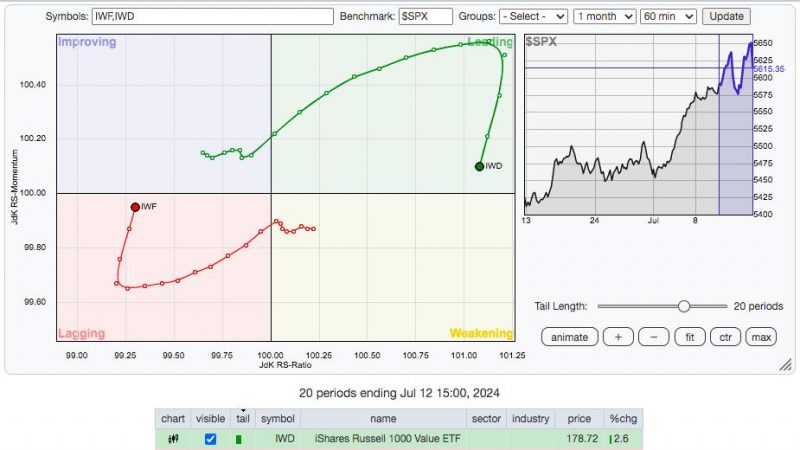Click the max button
Viewport: 800px width, 450px height.
(x=761, y=337)
